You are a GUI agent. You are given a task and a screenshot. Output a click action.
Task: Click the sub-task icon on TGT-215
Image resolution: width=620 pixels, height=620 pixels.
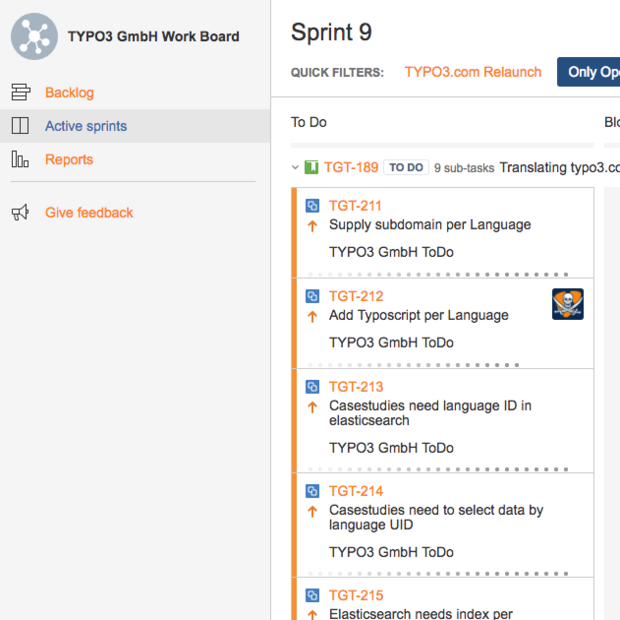point(312,596)
